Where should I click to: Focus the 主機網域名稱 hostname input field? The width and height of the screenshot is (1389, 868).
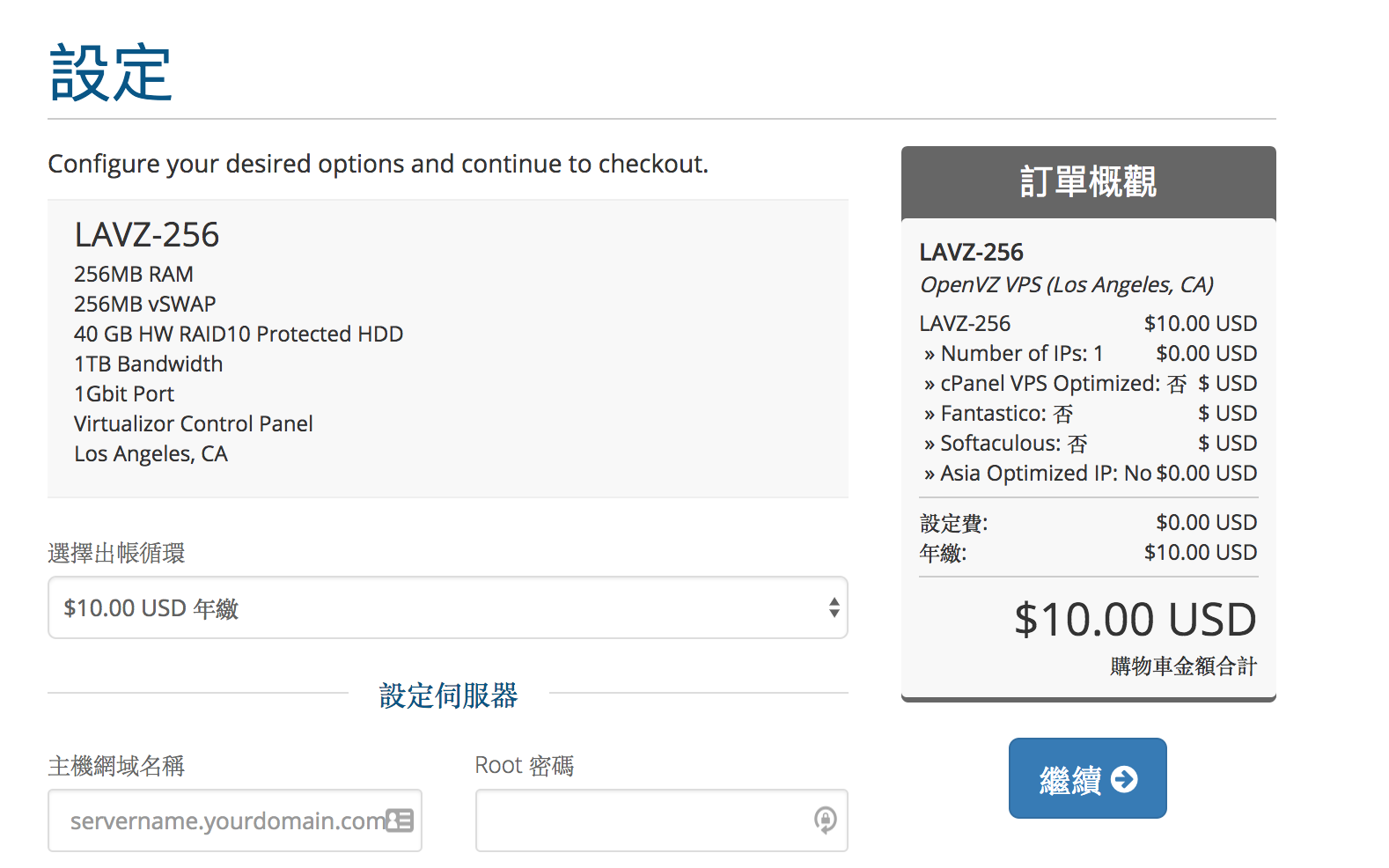click(x=235, y=820)
